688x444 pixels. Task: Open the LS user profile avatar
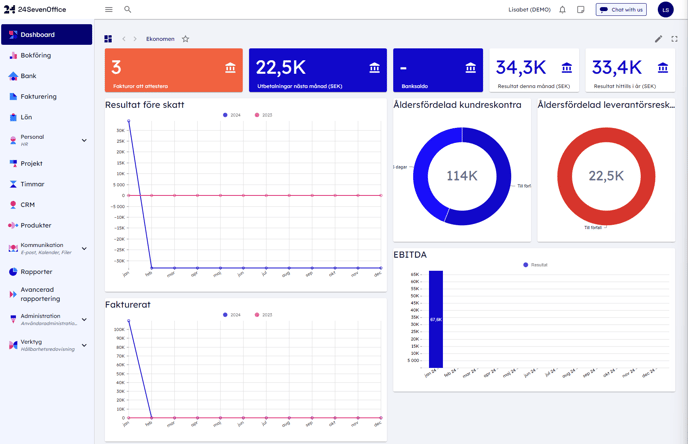click(x=666, y=10)
